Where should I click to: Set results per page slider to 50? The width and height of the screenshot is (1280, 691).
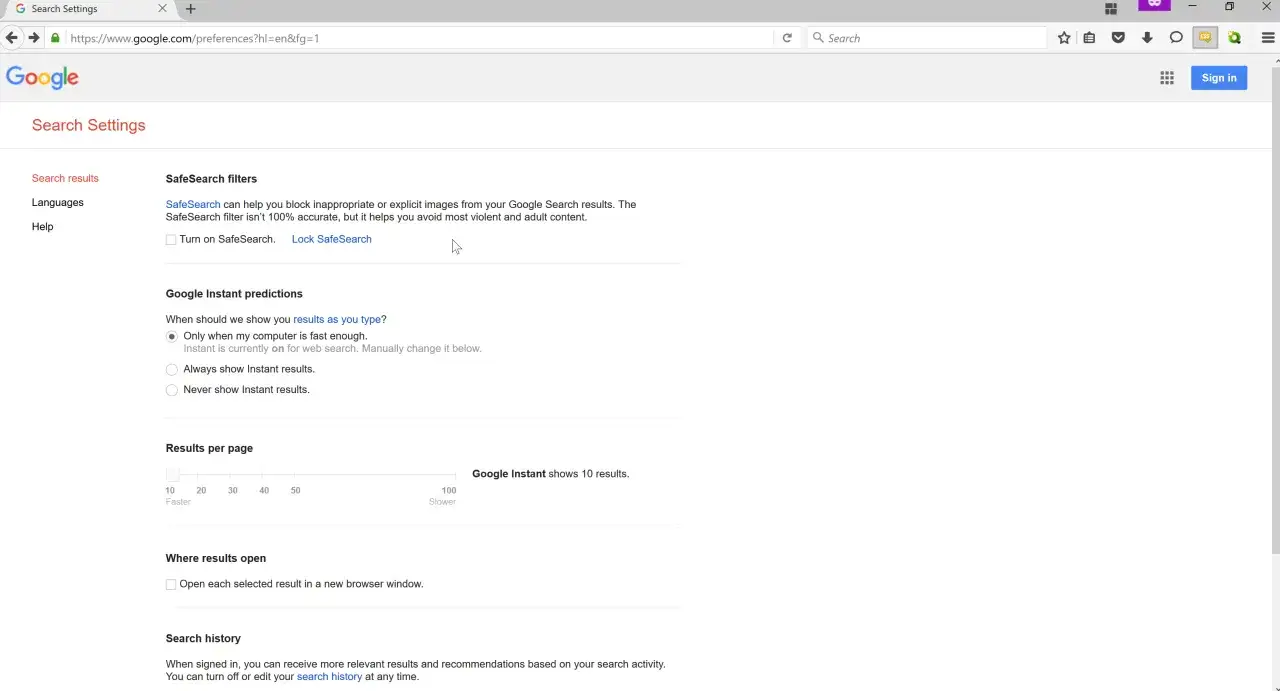[x=295, y=475]
